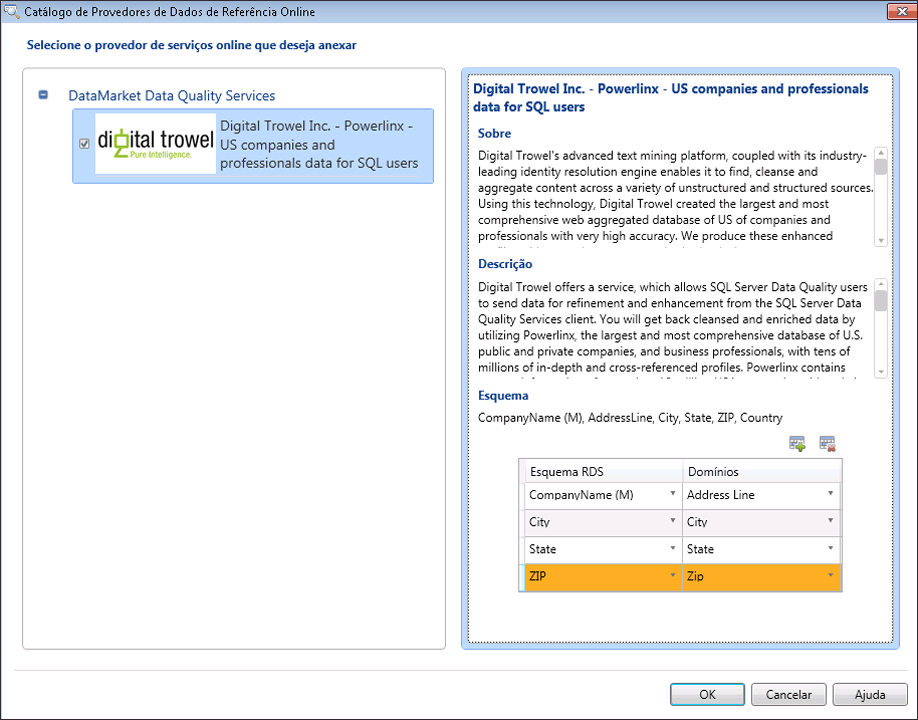
Task: Click the Sobre section scrollbar thumb
Action: [x=881, y=167]
